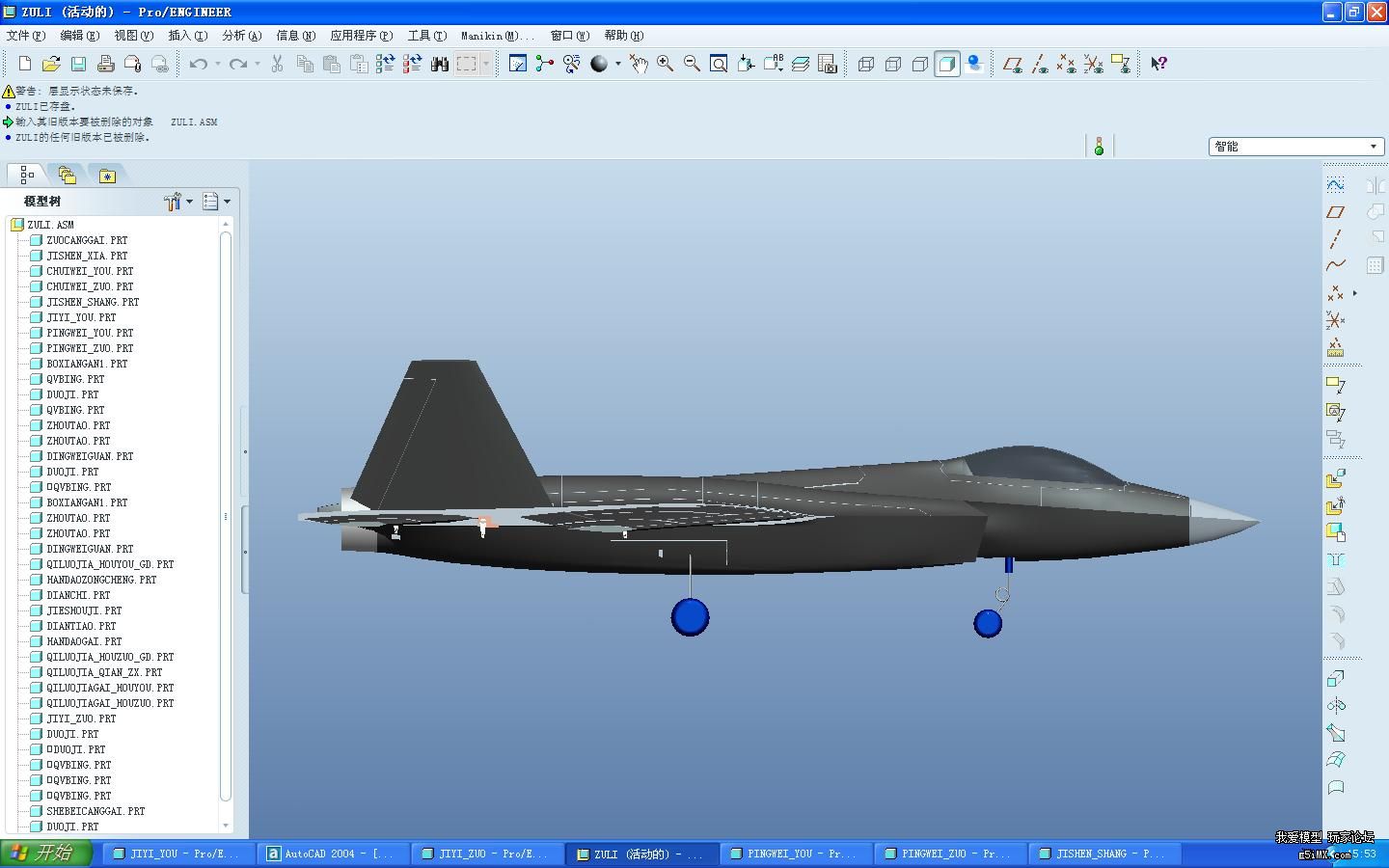Click the Zoom Out magnifier icon

[x=693, y=64]
